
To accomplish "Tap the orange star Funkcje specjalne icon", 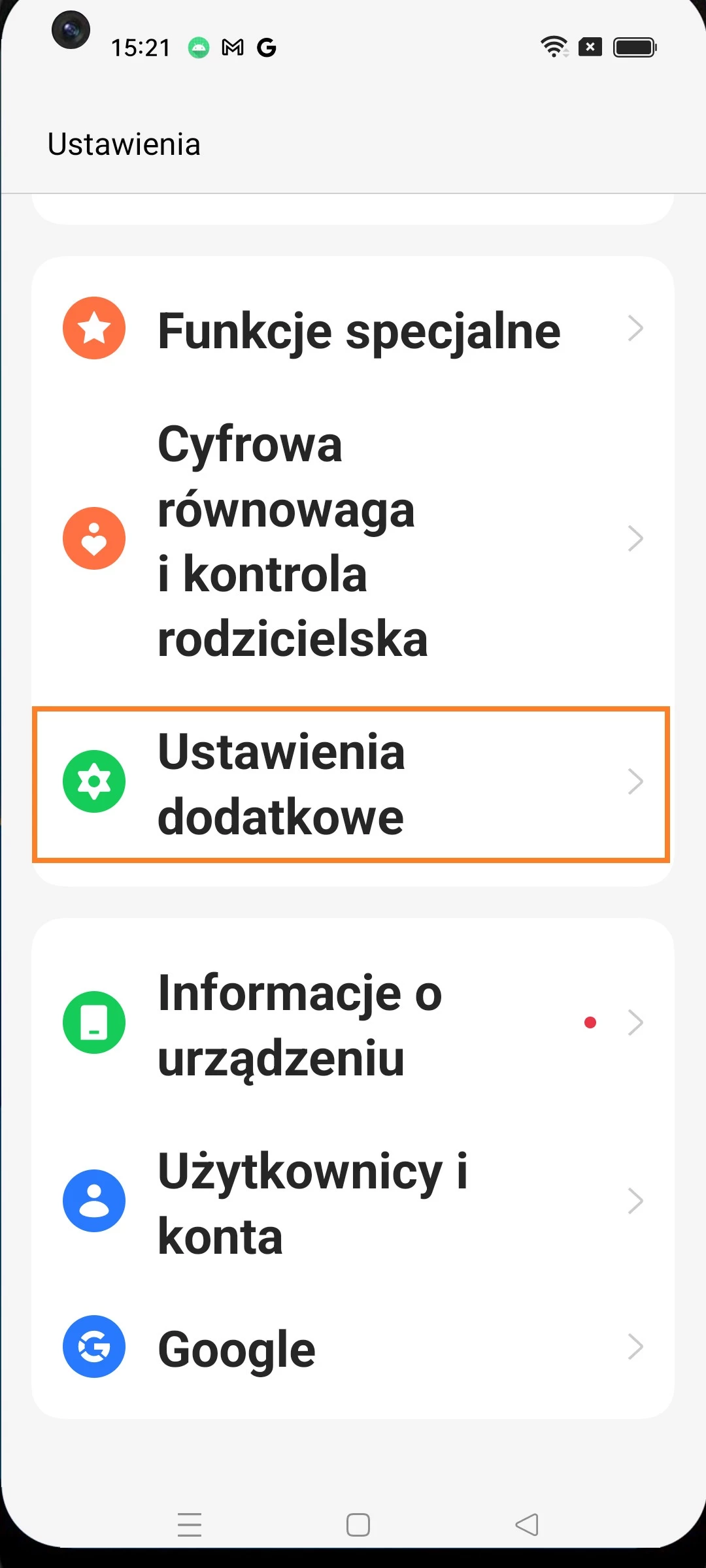I will point(94,328).
